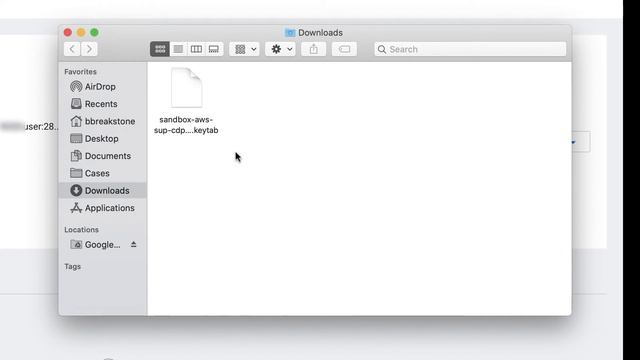The image size is (640, 360).
Task: Open AirDrop in the sidebar
Action: [x=103, y=87]
